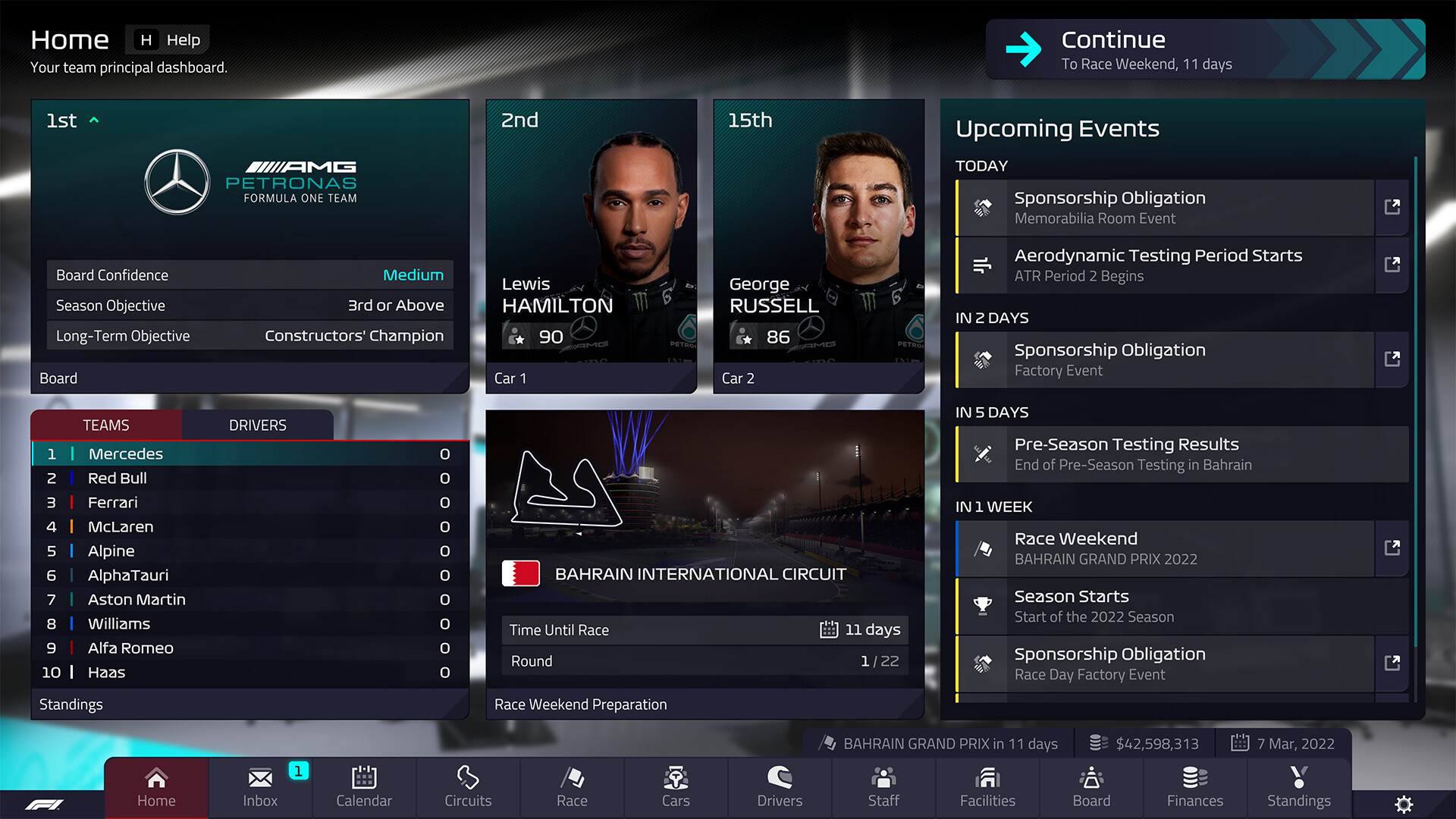Switch to DRIVERS standings tab
Image resolution: width=1456 pixels, height=819 pixels.
click(256, 424)
